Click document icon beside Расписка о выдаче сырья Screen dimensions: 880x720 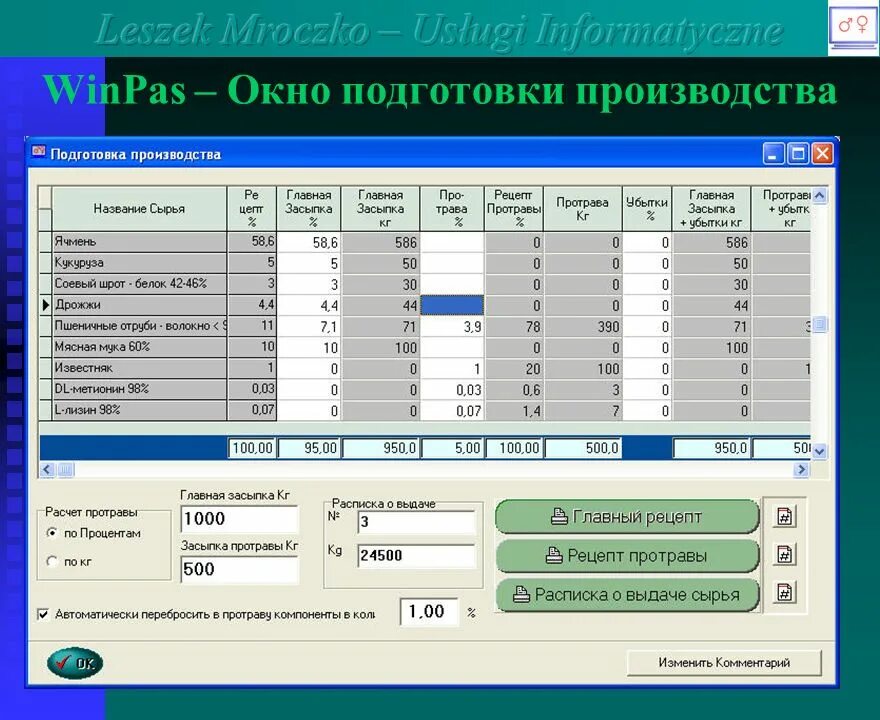point(785,593)
